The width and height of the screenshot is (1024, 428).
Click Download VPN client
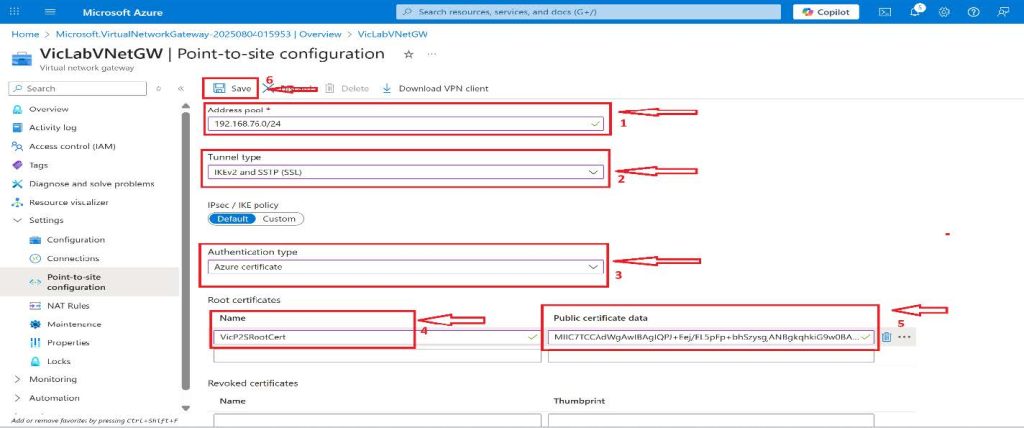[436, 88]
